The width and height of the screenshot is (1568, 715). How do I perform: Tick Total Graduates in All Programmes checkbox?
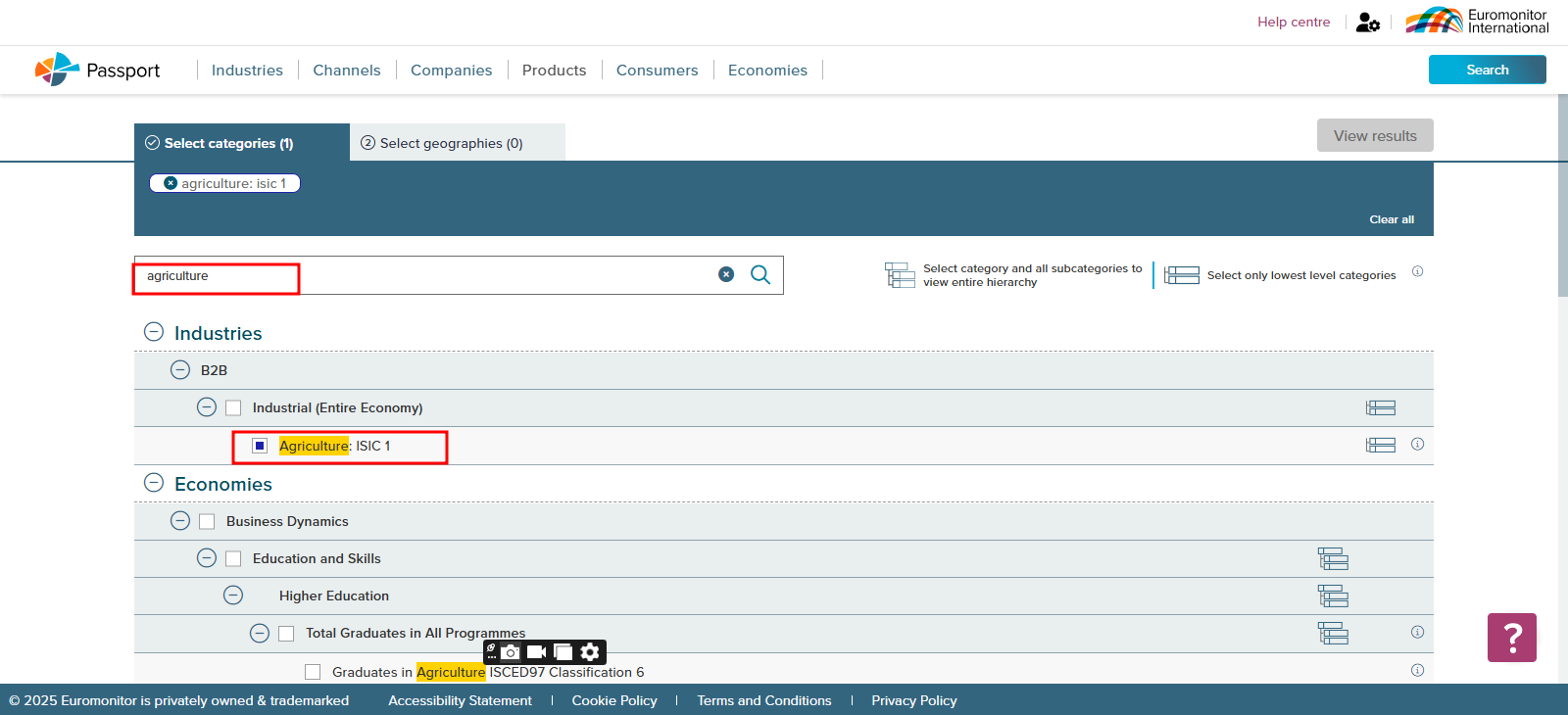pos(286,634)
